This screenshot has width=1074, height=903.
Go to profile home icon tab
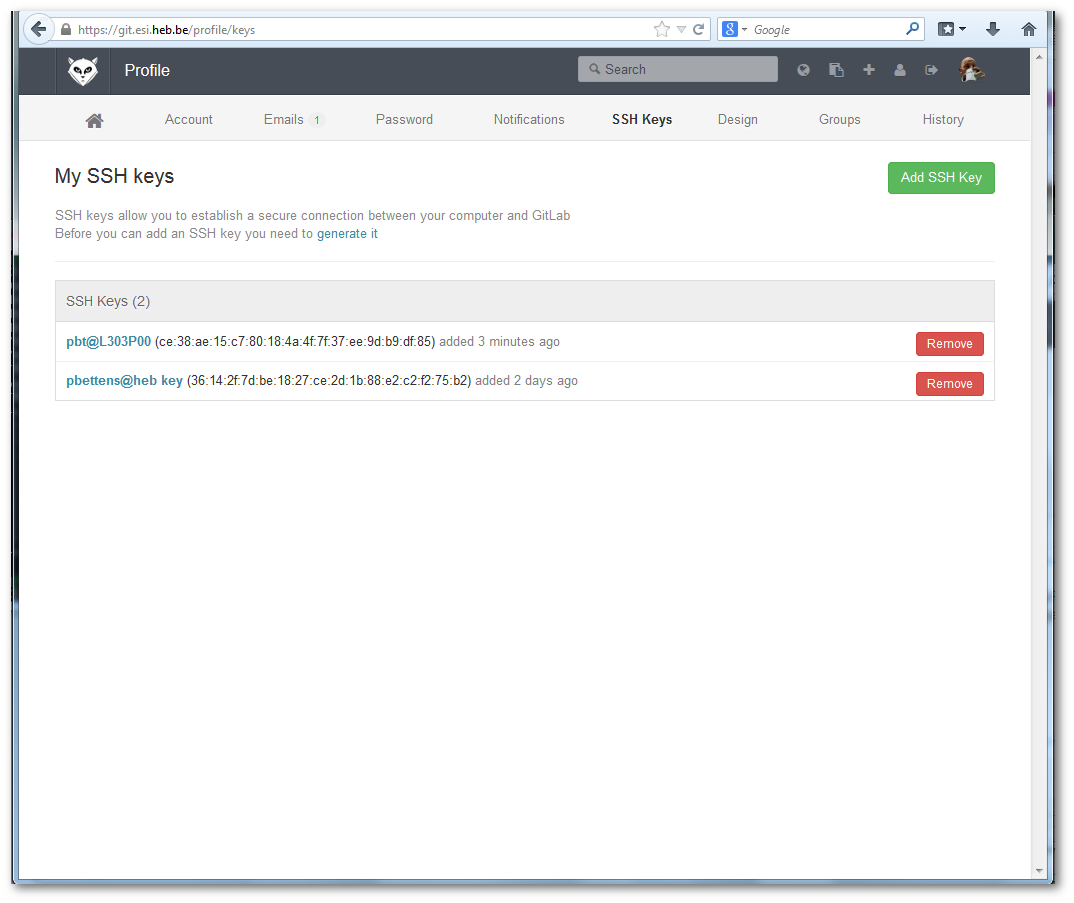pyautogui.click(x=95, y=121)
